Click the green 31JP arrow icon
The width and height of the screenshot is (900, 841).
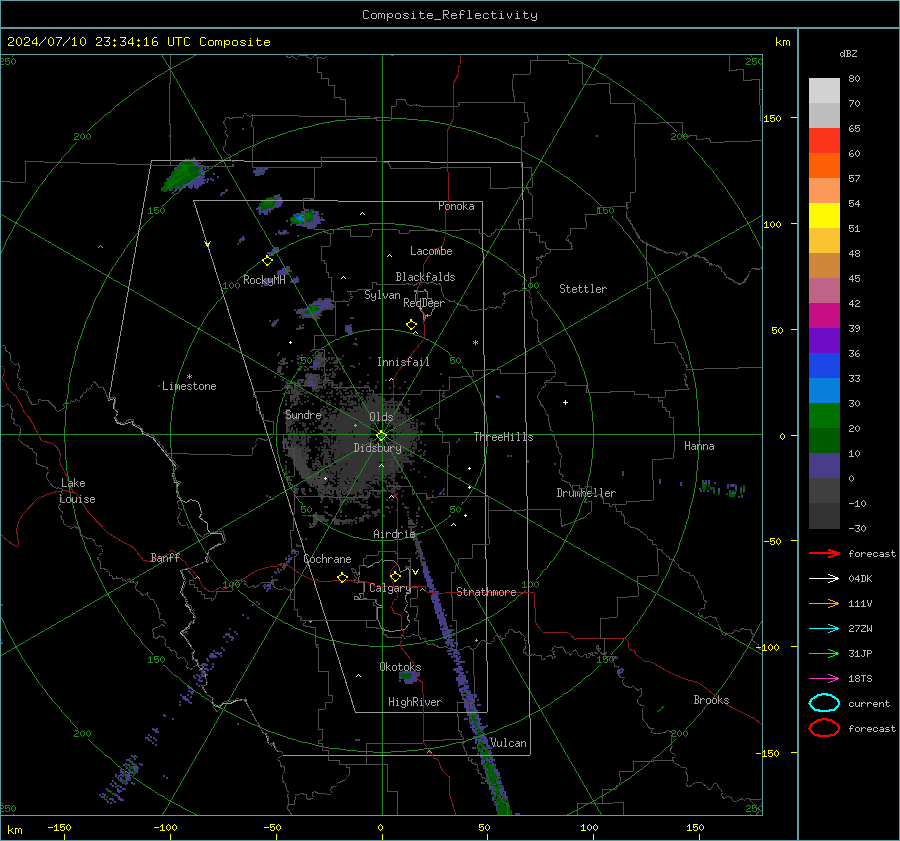coord(824,653)
